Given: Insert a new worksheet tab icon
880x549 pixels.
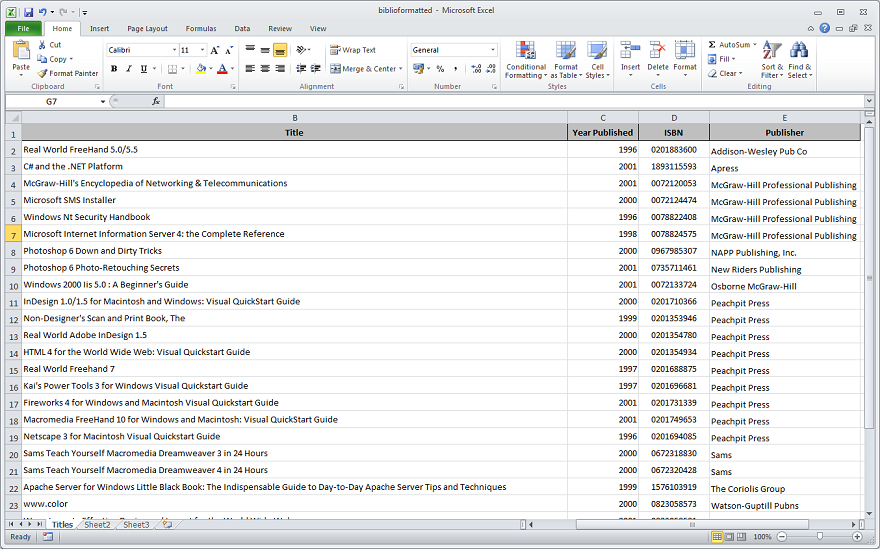Looking at the screenshot, I should point(167,524).
